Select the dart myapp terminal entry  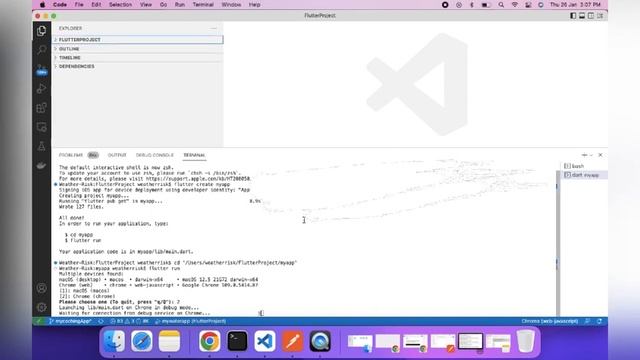tap(584, 175)
